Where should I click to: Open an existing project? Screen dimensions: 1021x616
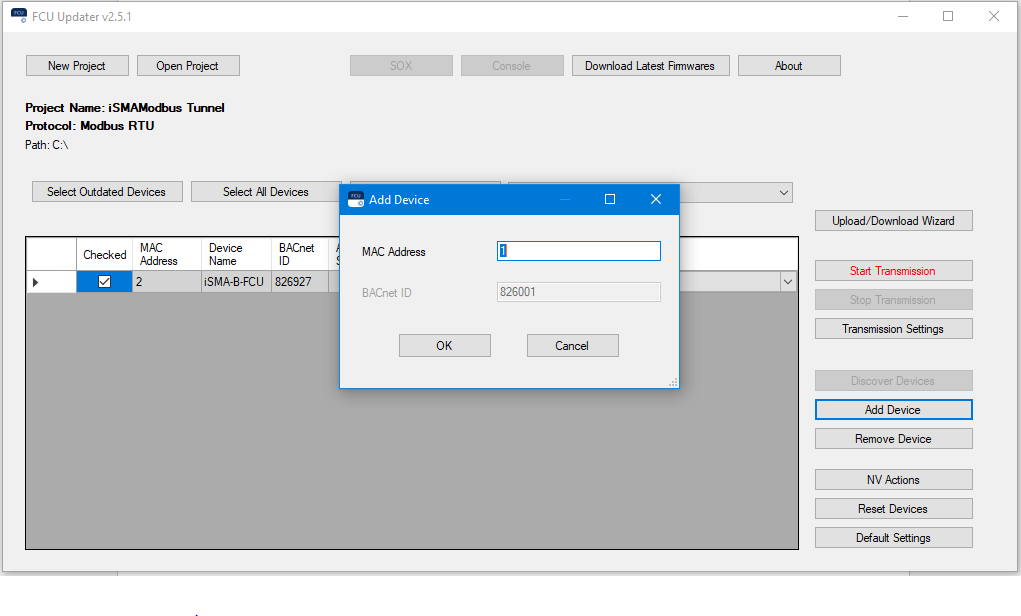(188, 65)
